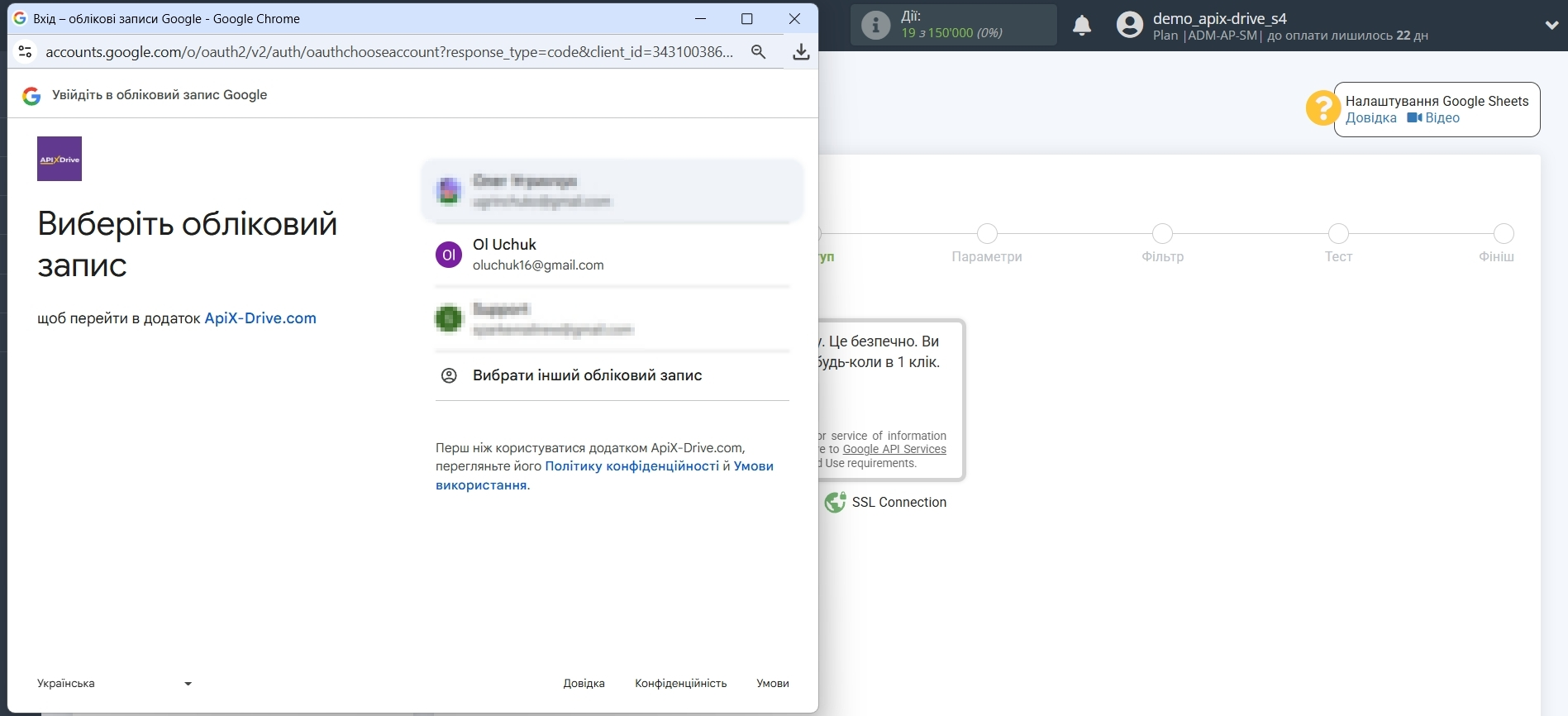Open the 'Умови використання' link
Image resolution: width=1568 pixels, height=716 pixels.
coord(604,475)
